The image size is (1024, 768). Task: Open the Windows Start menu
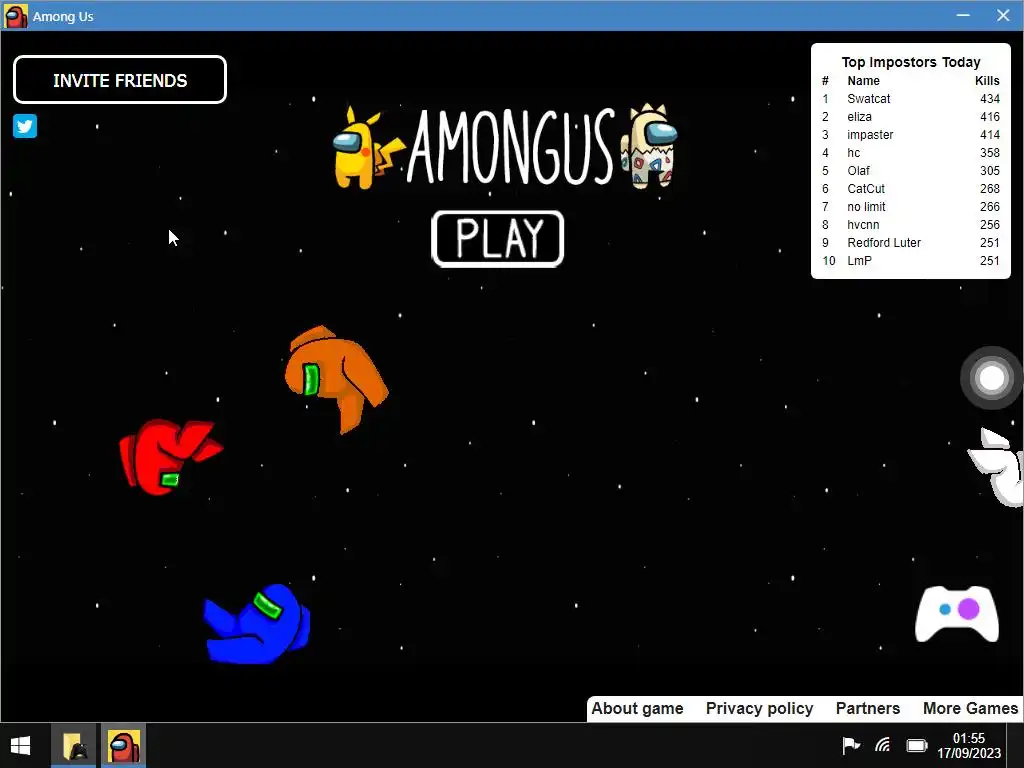click(x=20, y=746)
